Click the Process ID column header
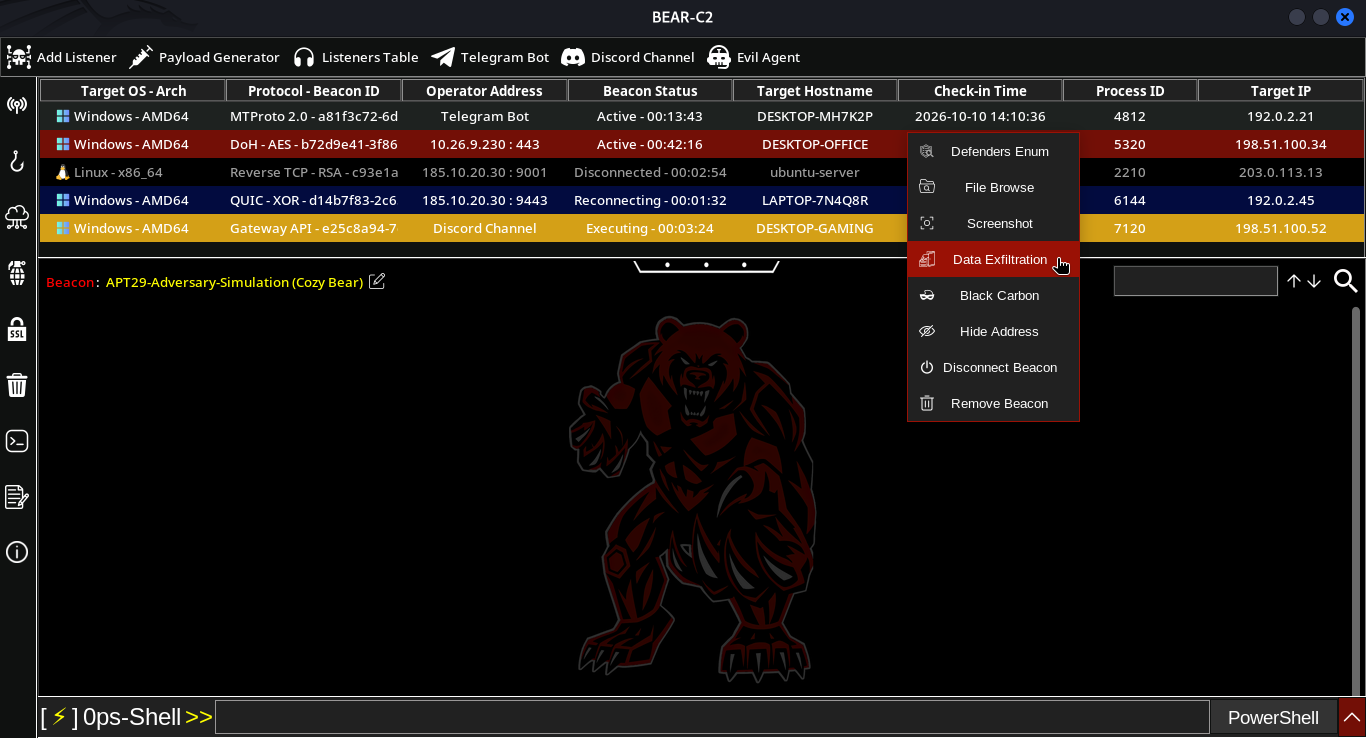 click(1130, 91)
